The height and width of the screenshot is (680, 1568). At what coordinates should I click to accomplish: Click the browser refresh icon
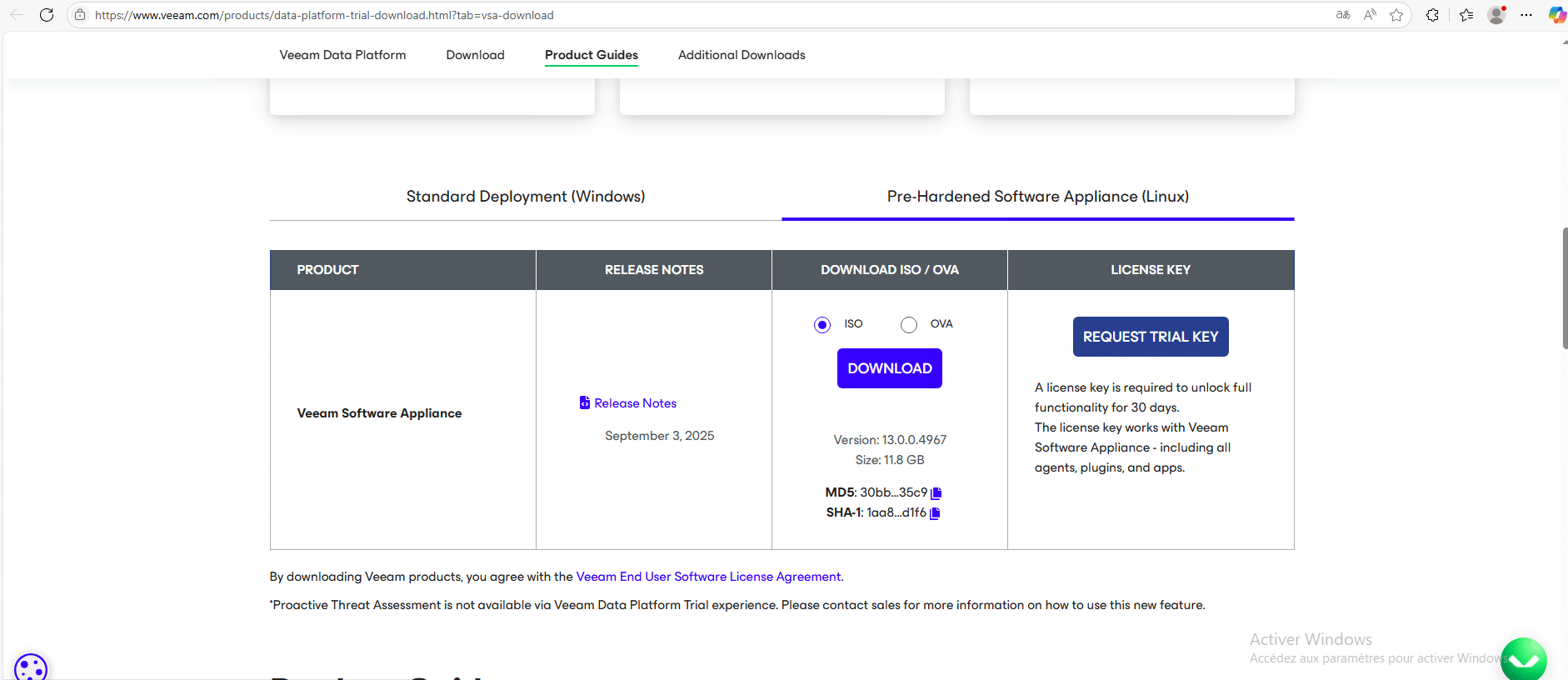tap(47, 15)
